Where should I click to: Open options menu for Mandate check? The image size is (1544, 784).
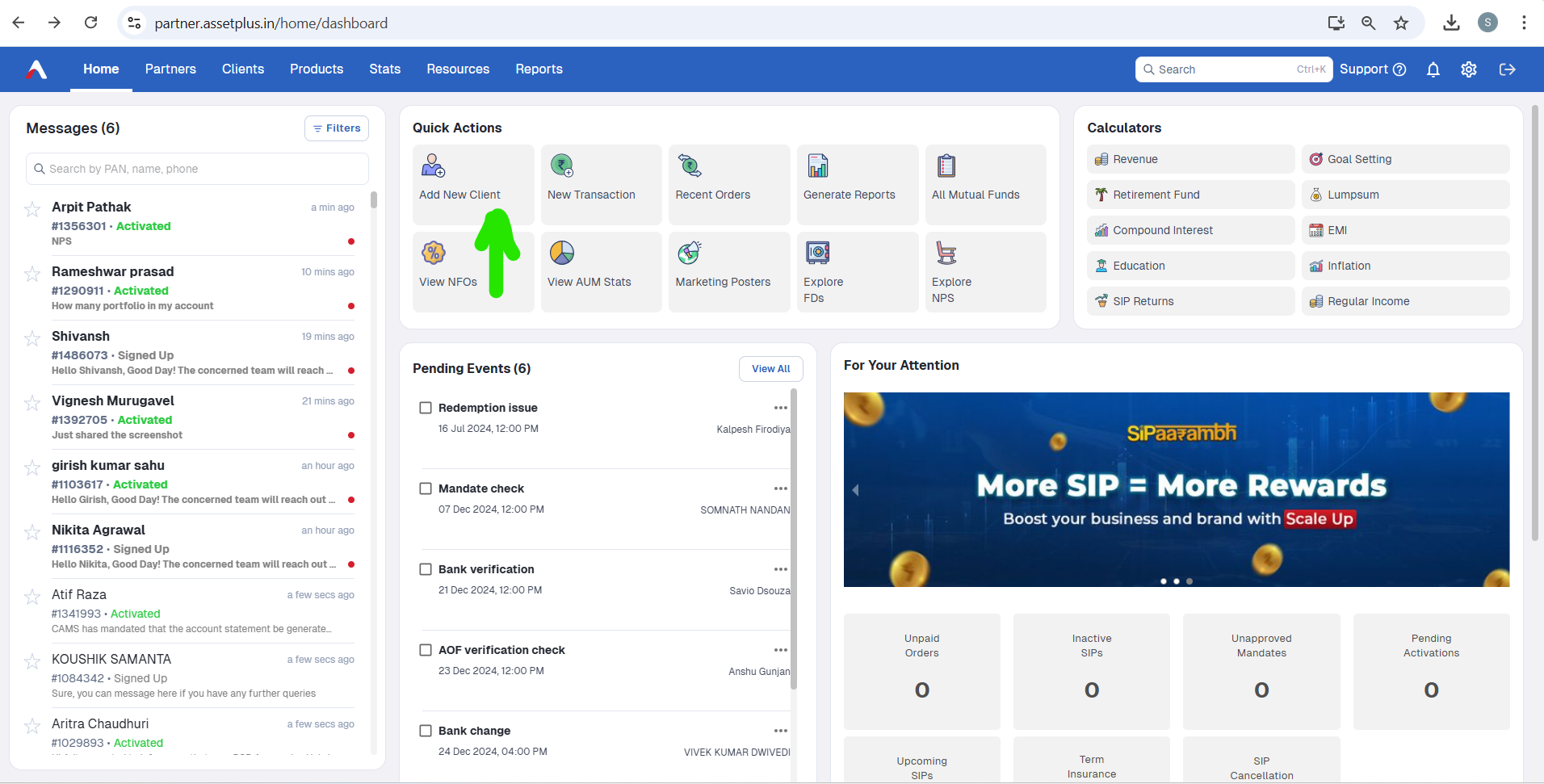point(780,488)
